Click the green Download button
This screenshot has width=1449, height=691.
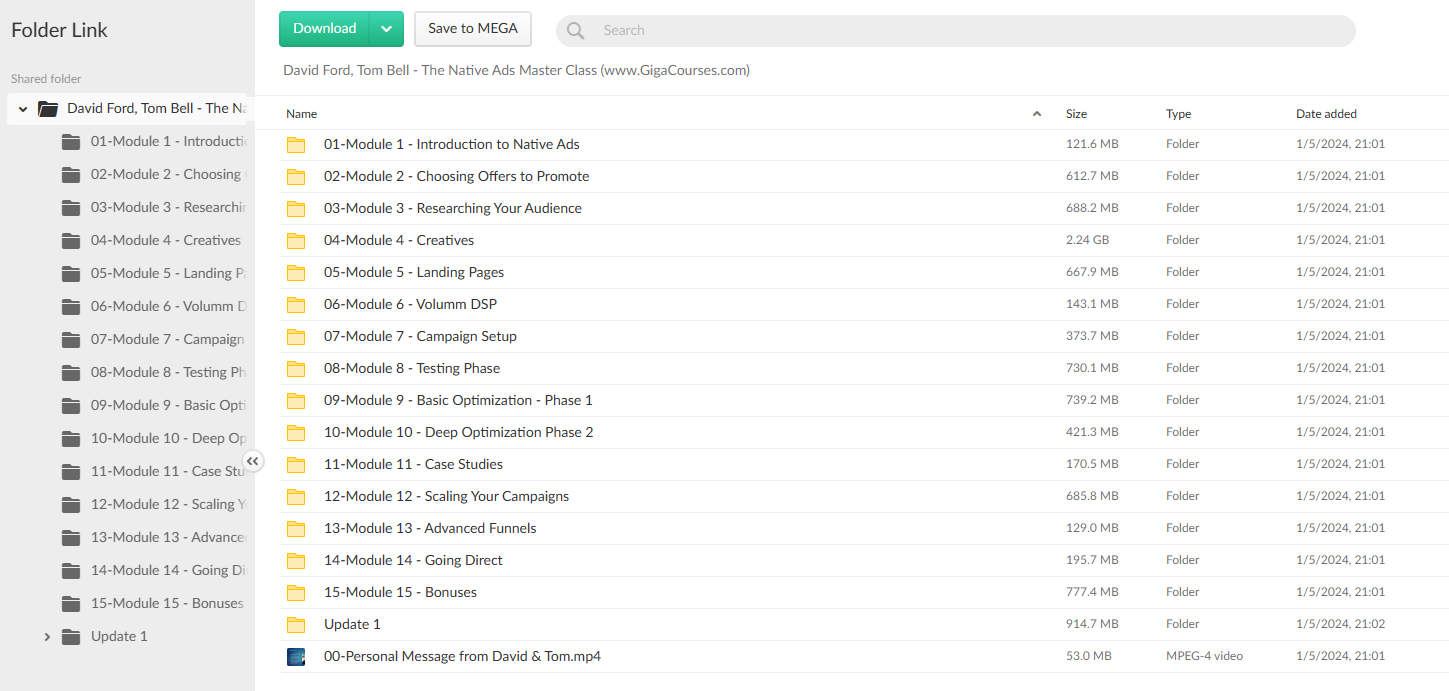pos(325,29)
